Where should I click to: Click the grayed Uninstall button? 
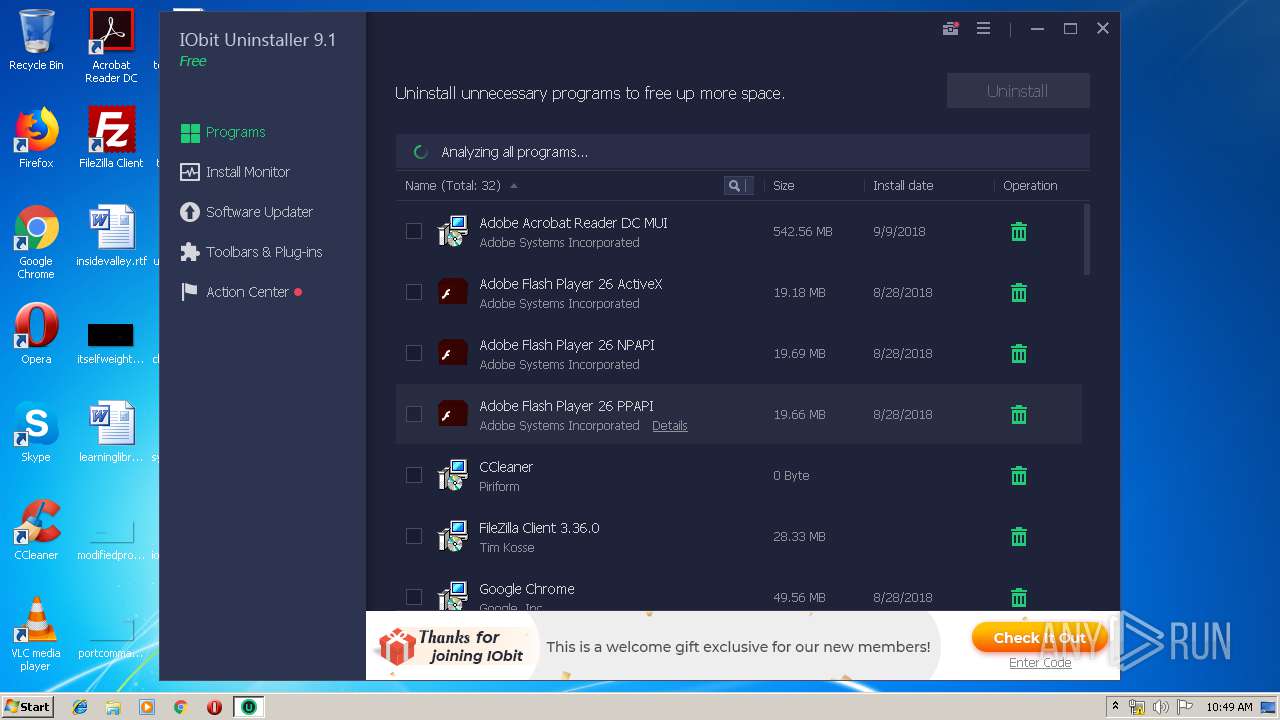point(1018,91)
